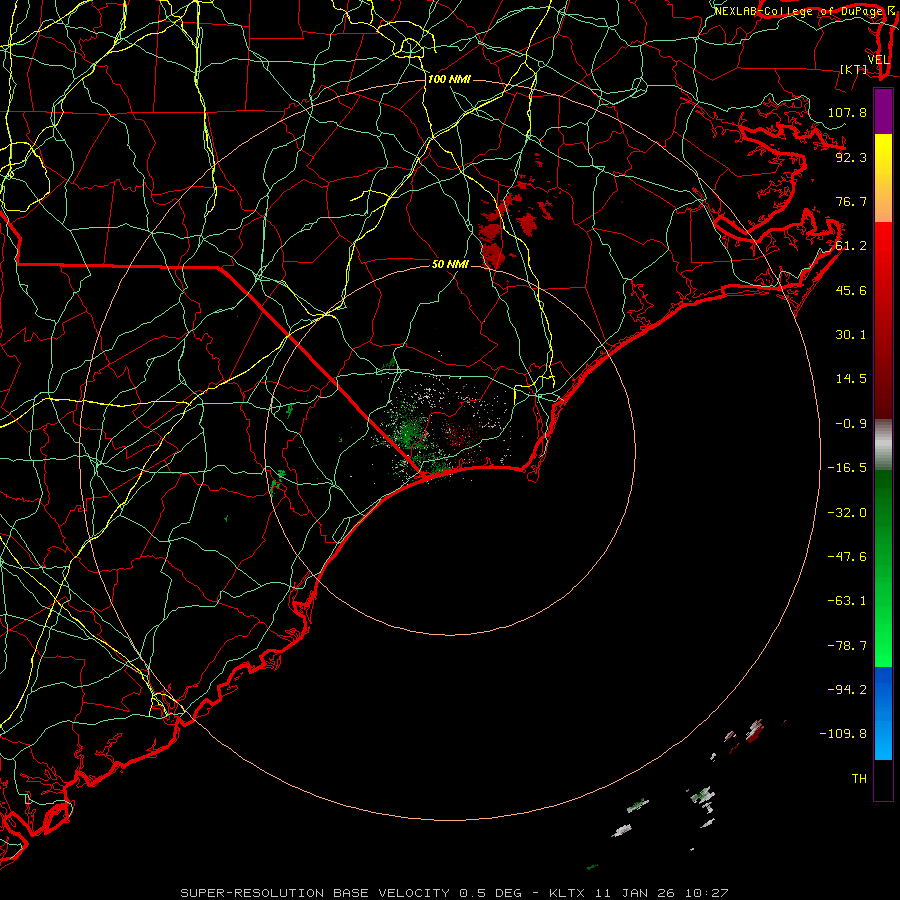This screenshot has height=900, width=900.
Task: Click the 14.5 legend value
Action: pyautogui.click(x=851, y=379)
